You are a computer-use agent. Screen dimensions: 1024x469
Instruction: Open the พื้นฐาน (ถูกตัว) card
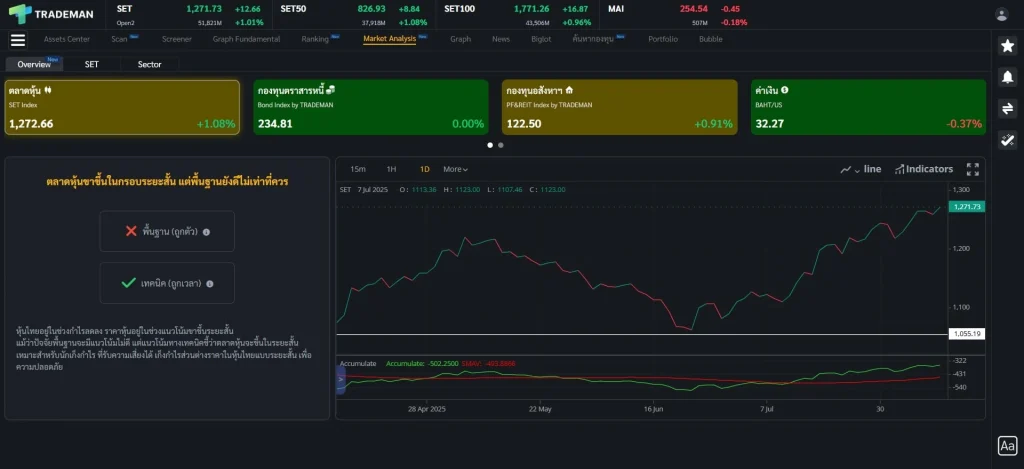167,231
